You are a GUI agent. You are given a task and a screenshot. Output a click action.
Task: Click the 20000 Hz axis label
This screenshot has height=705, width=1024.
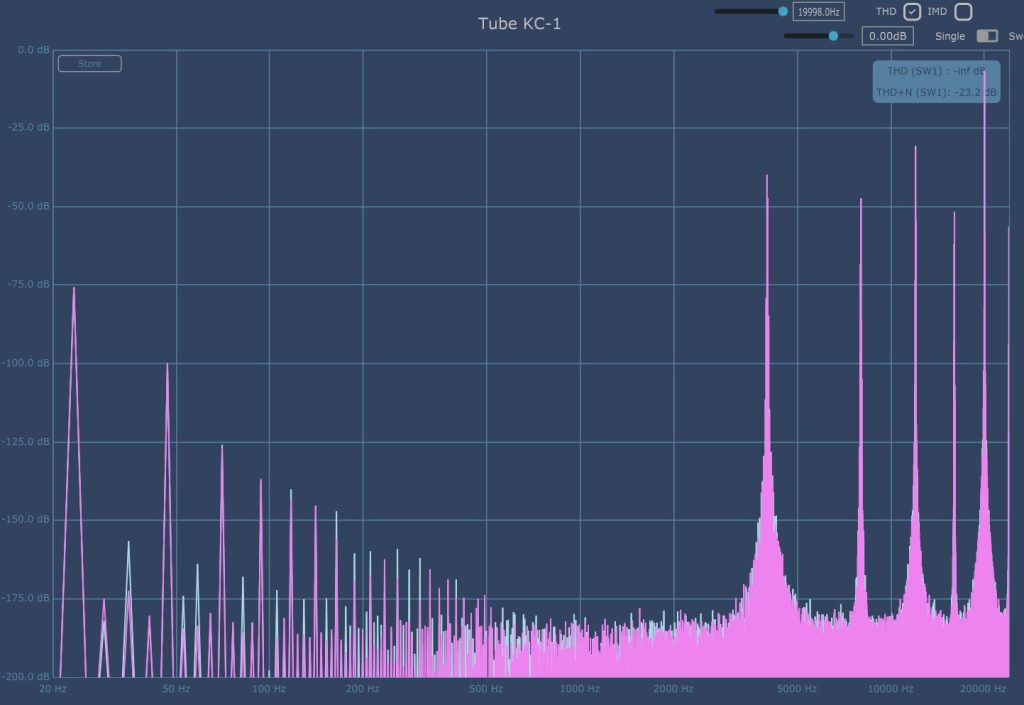click(983, 689)
